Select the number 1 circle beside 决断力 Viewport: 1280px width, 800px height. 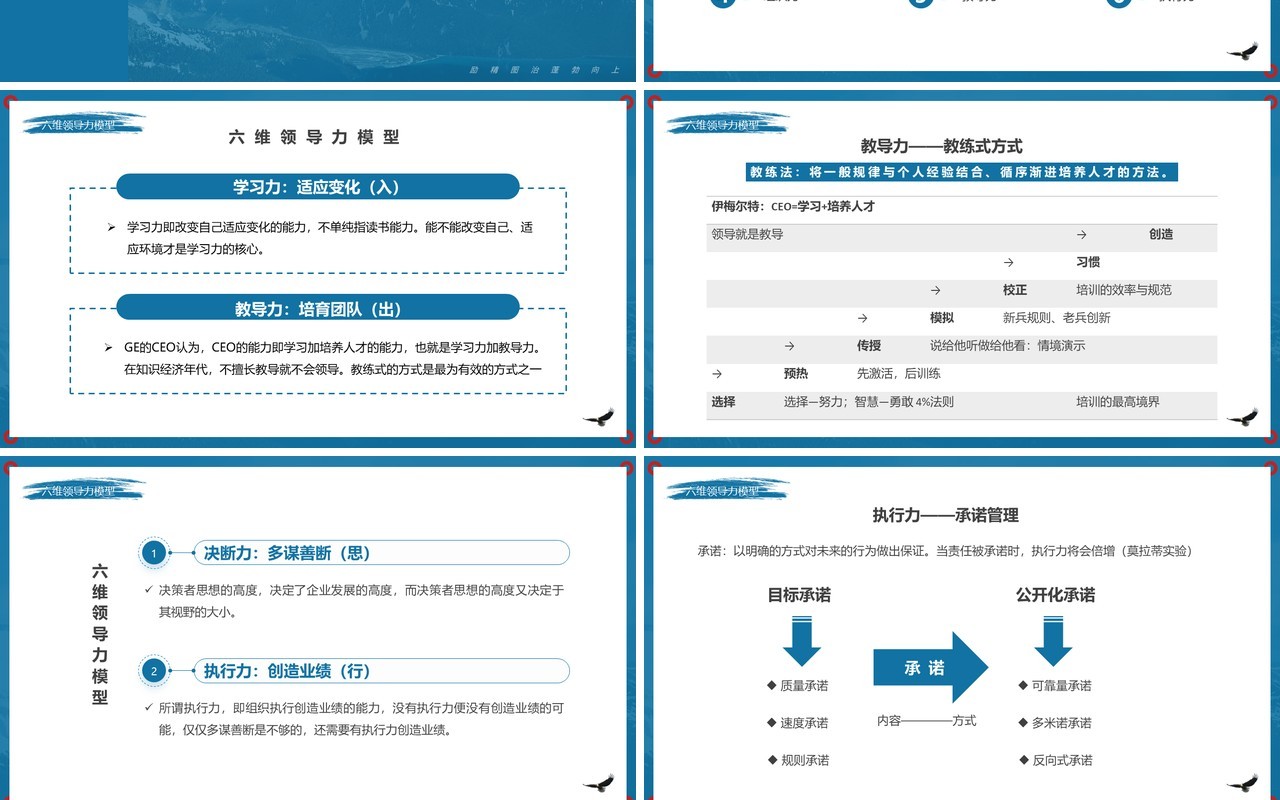click(154, 553)
